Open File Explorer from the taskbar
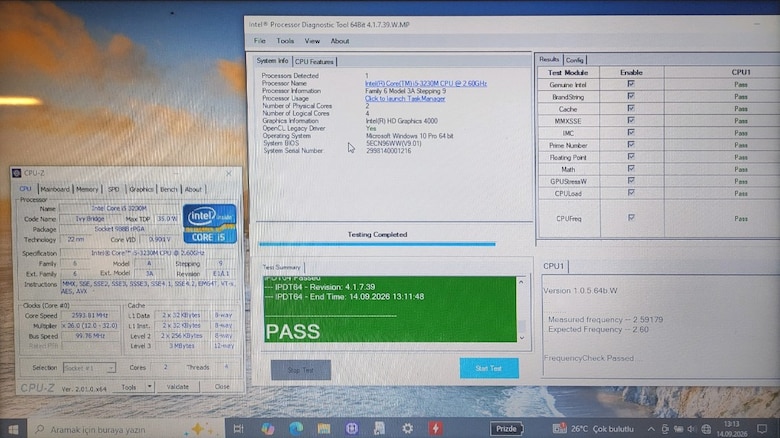 (324, 429)
